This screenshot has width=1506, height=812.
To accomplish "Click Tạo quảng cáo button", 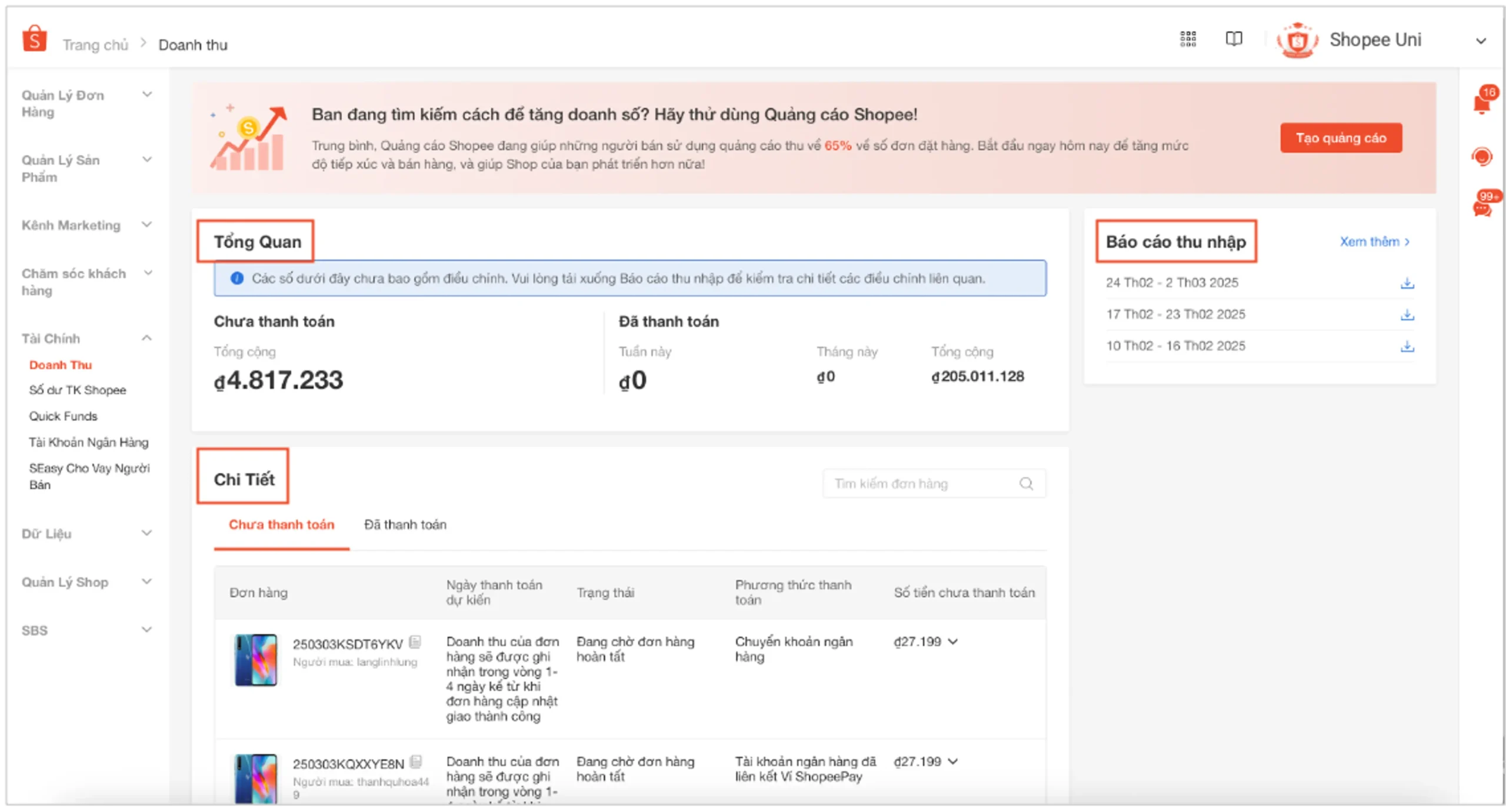I will point(1340,138).
